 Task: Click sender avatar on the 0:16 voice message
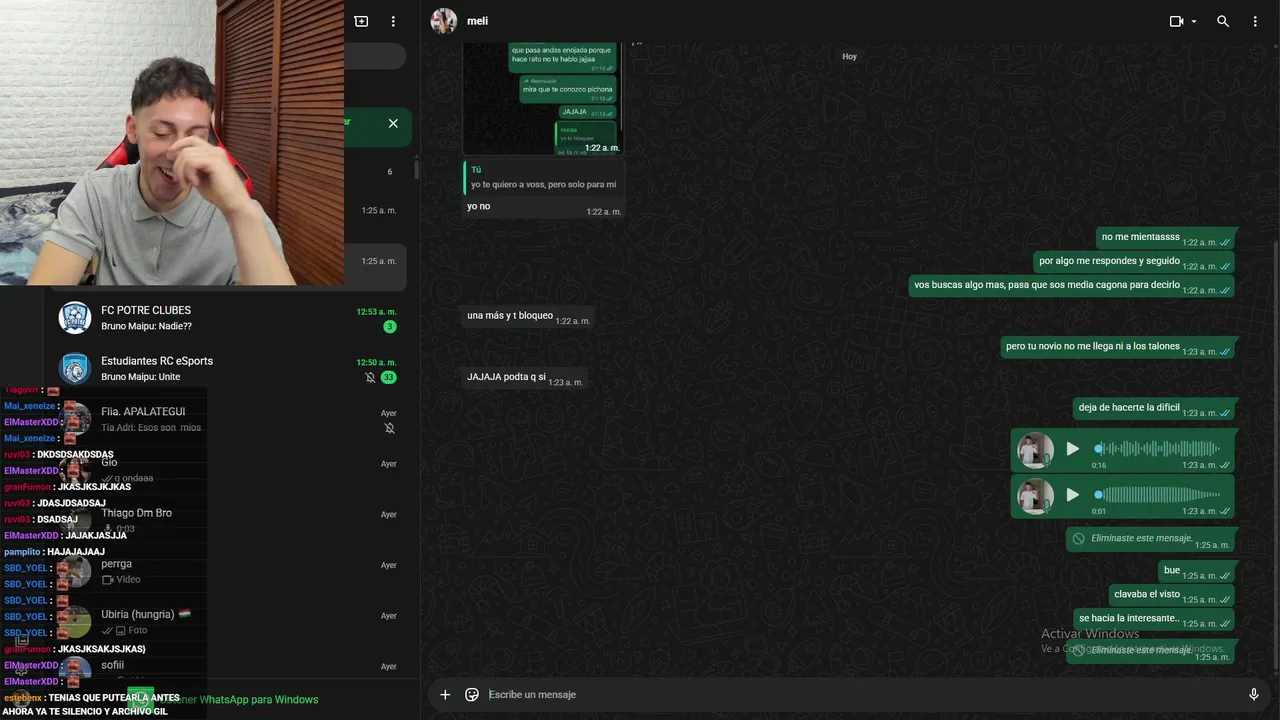point(1035,450)
